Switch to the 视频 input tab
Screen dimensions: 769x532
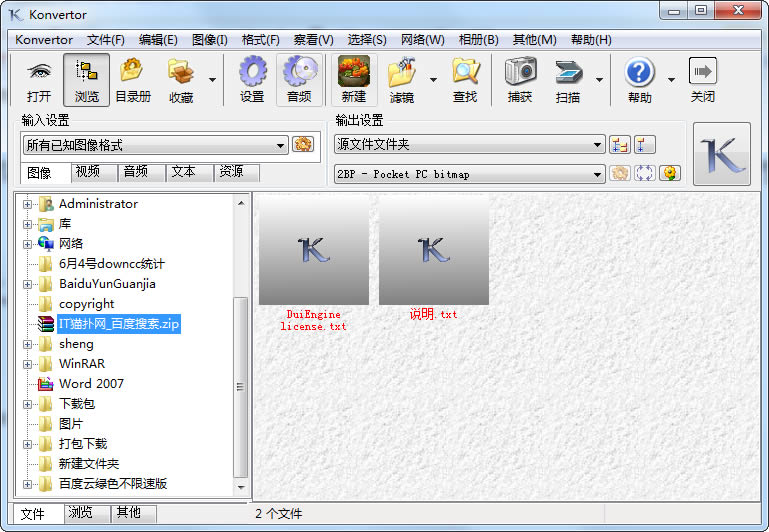click(93, 172)
